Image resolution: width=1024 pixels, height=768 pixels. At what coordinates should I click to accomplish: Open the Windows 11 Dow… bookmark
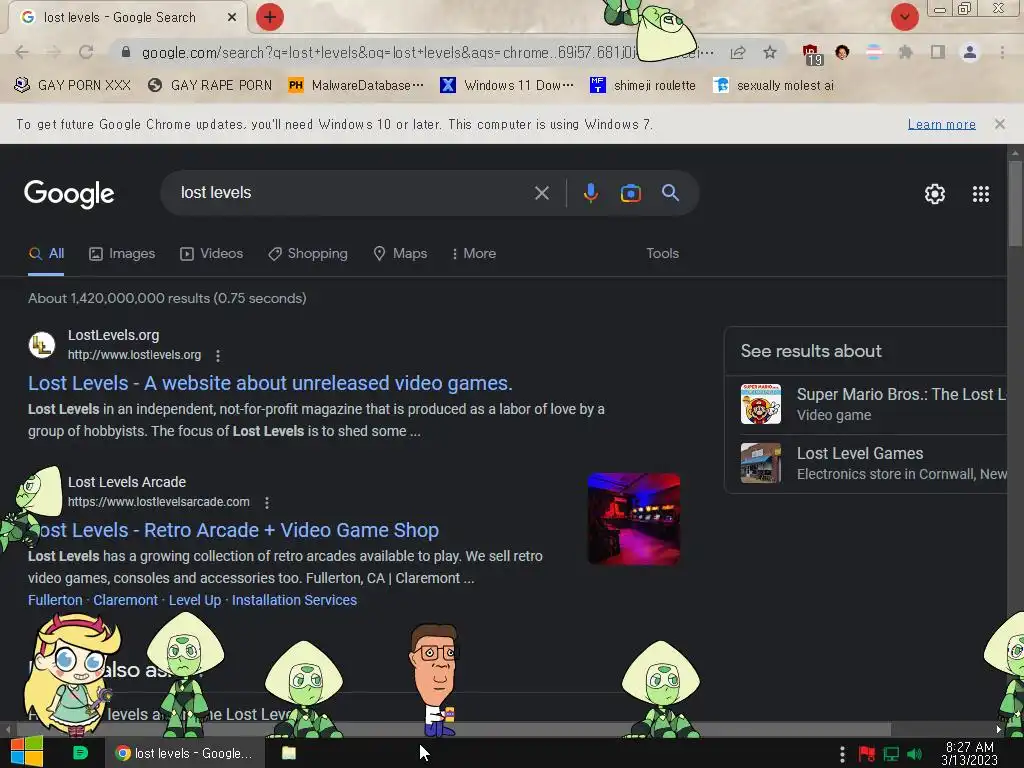click(507, 85)
